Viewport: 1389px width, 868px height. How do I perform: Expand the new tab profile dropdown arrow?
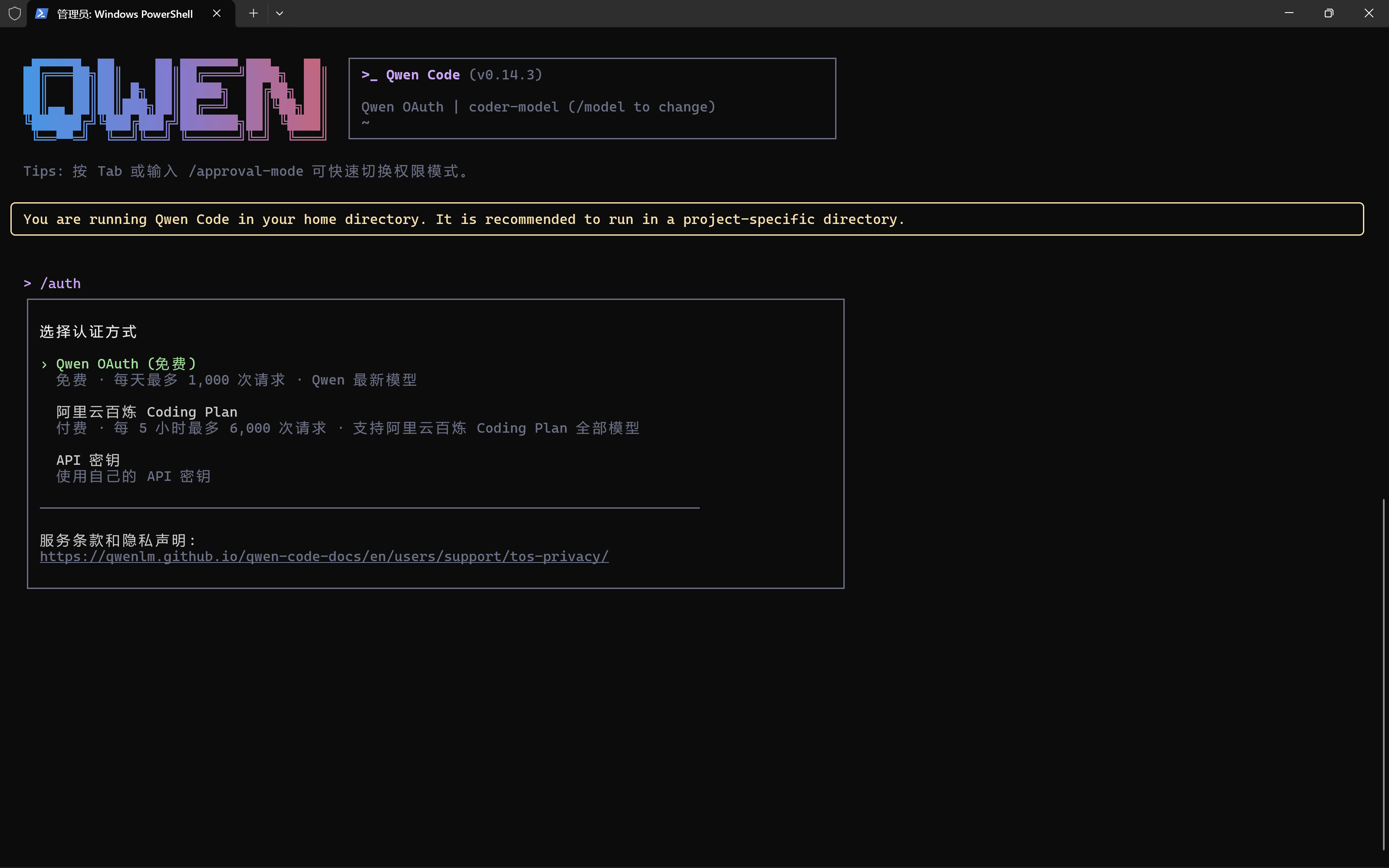point(280,13)
